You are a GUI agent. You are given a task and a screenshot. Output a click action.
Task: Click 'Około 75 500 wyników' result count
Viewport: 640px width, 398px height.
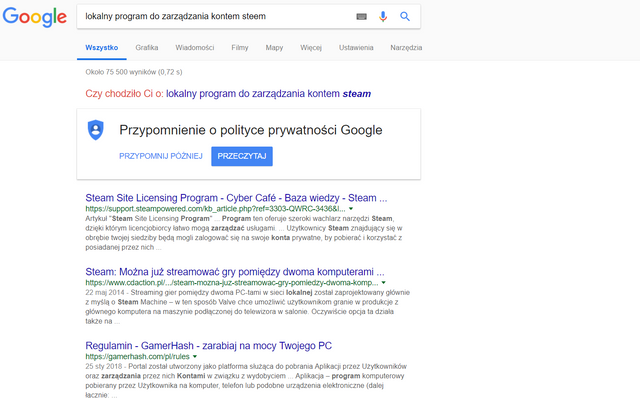pos(134,72)
